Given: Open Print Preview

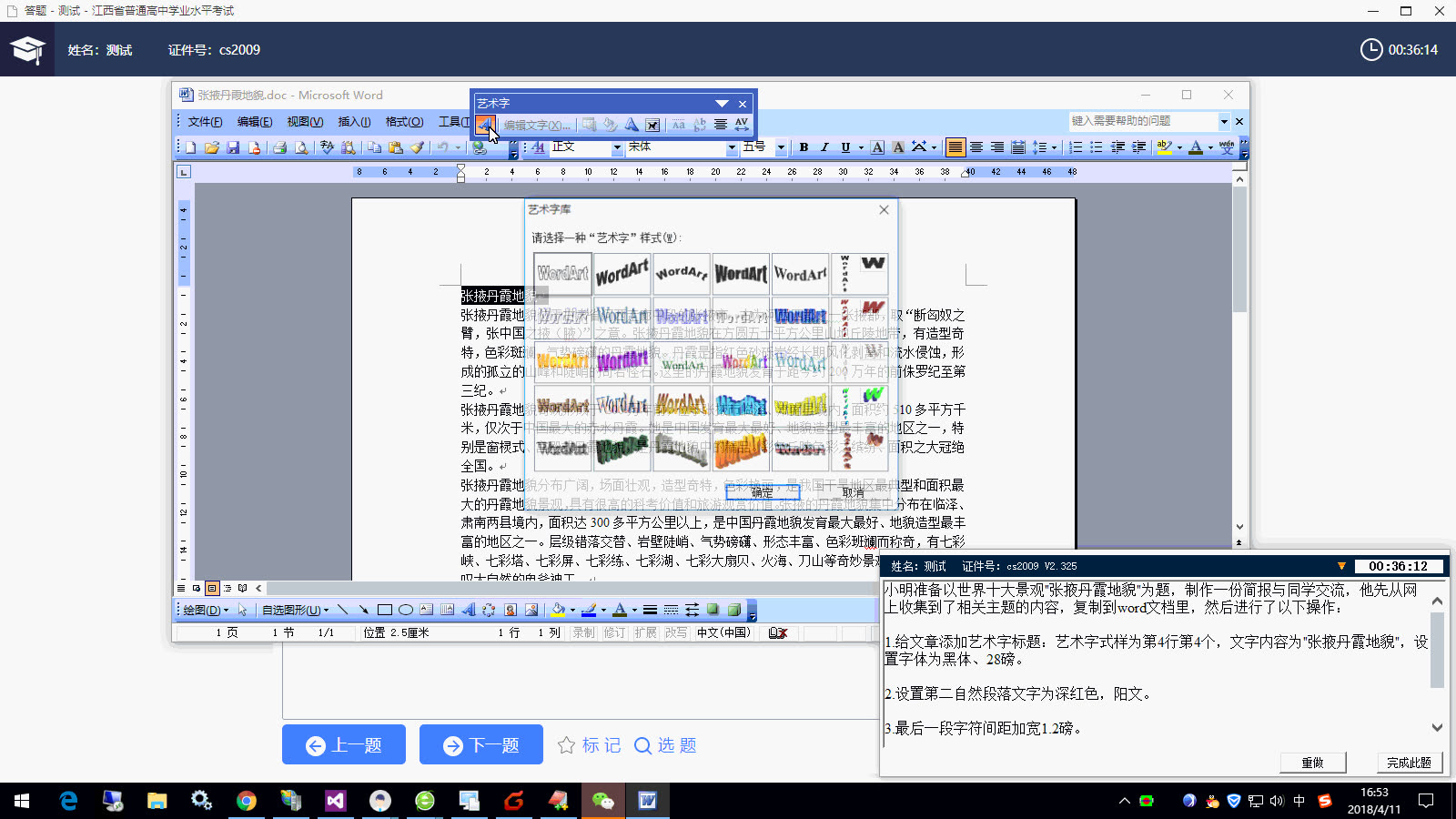Looking at the screenshot, I should [300, 147].
